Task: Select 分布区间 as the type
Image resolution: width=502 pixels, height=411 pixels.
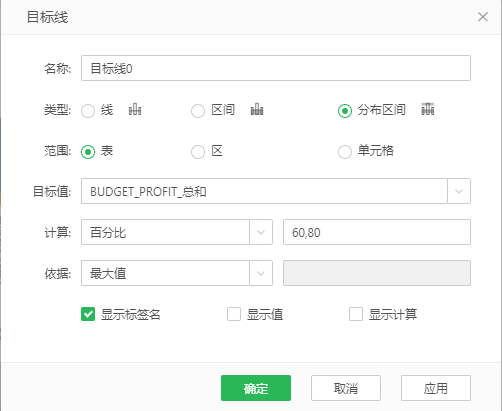Action: click(x=345, y=111)
